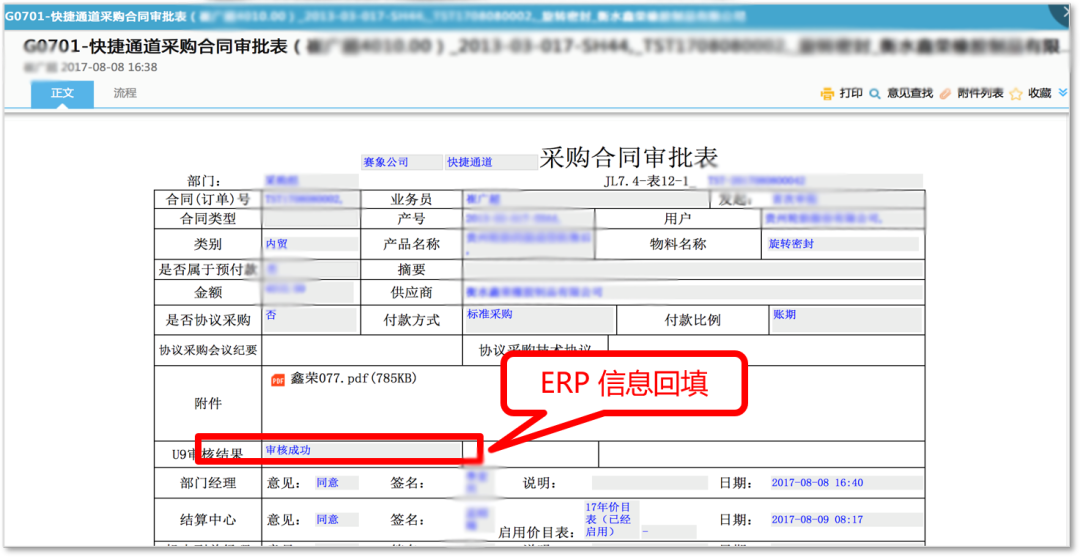1080x557 pixels.
Task: Click the paperclip icon for 附件列表
Action: click(945, 94)
